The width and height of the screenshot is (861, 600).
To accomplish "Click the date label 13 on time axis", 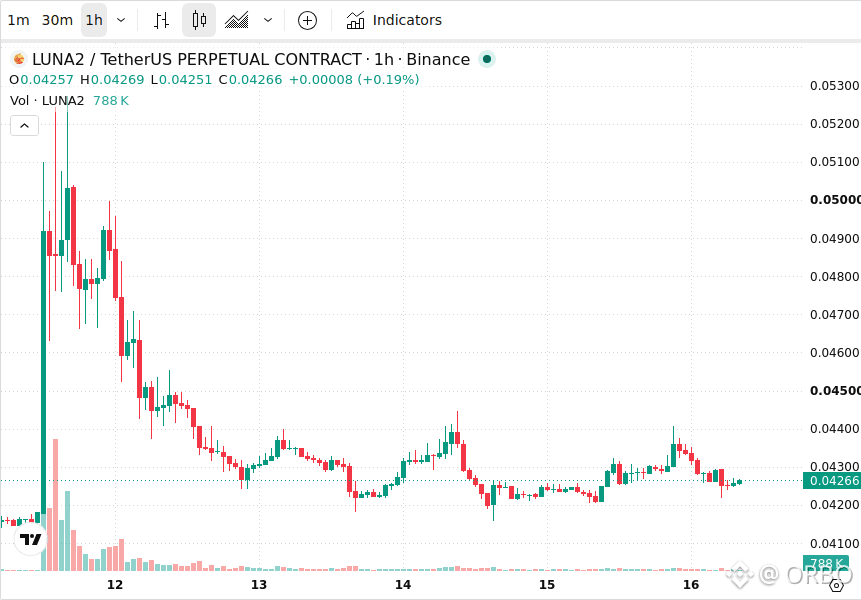I will coord(259,585).
